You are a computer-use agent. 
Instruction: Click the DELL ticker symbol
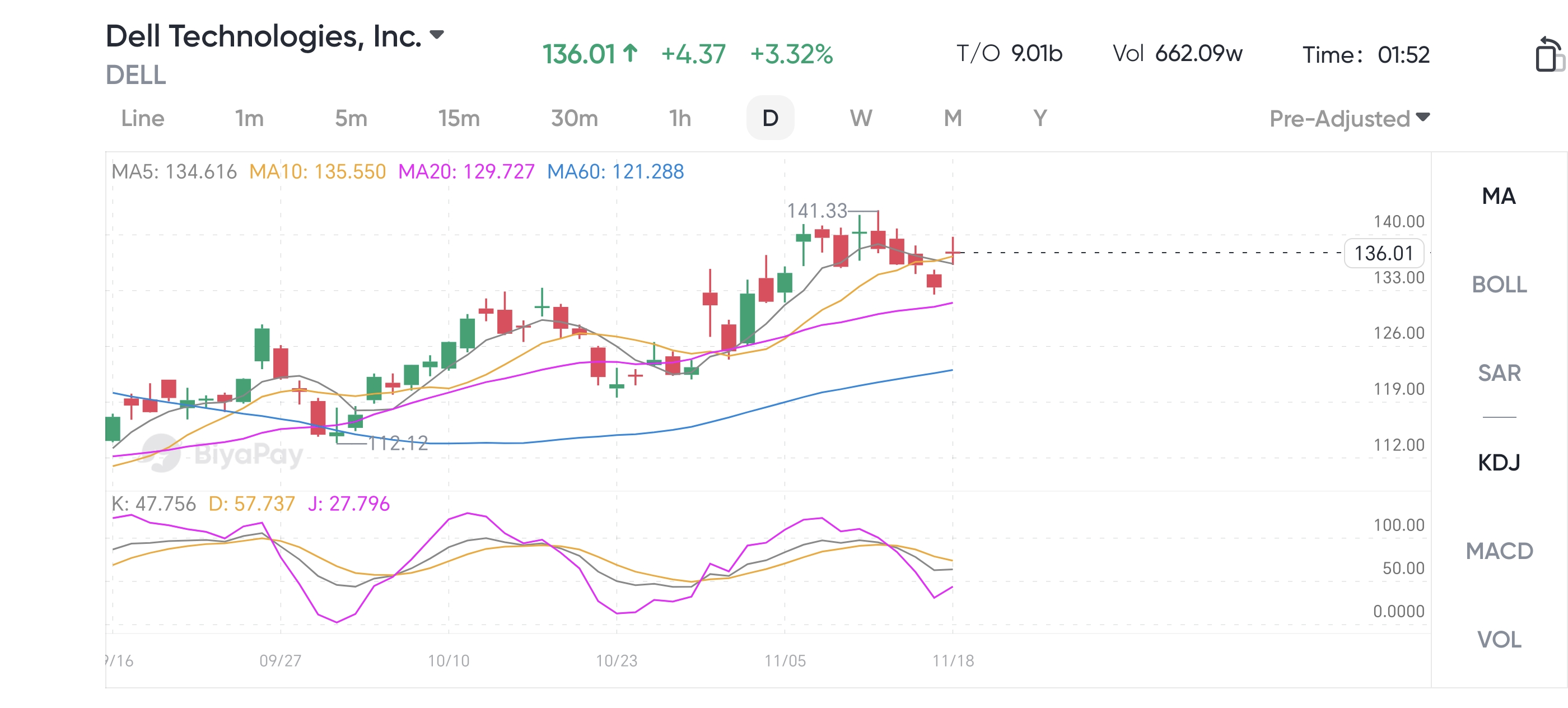coord(136,75)
